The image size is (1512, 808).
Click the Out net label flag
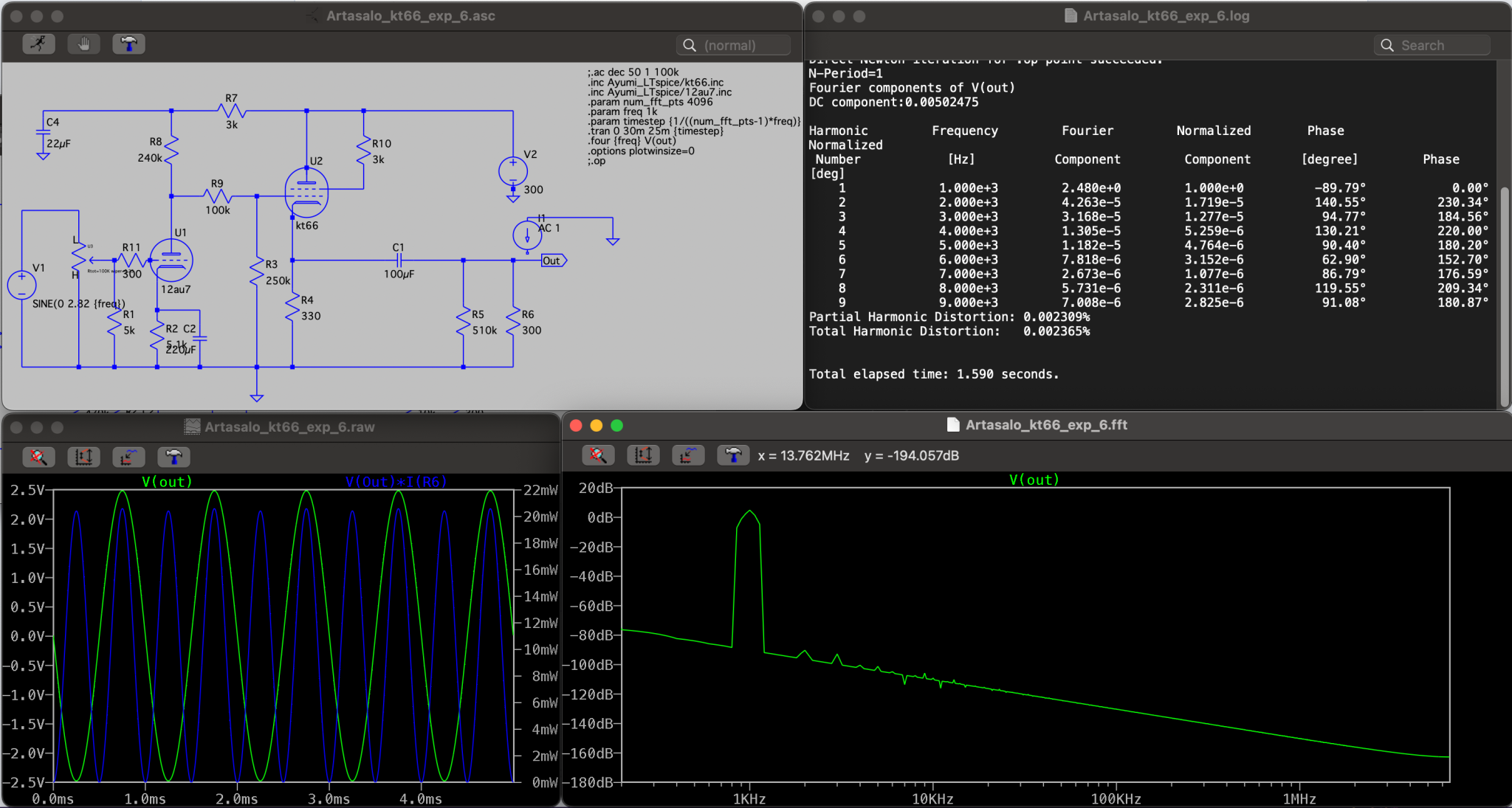[554, 260]
